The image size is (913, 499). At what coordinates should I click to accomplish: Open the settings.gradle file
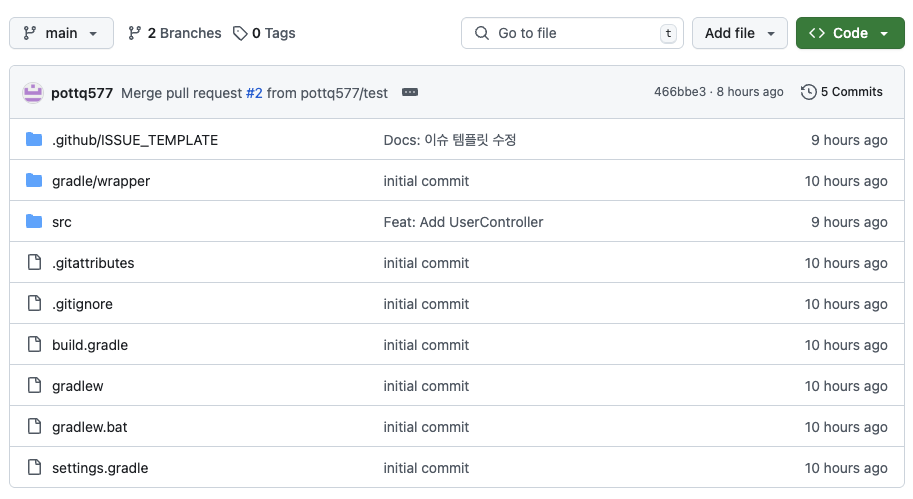coord(100,468)
